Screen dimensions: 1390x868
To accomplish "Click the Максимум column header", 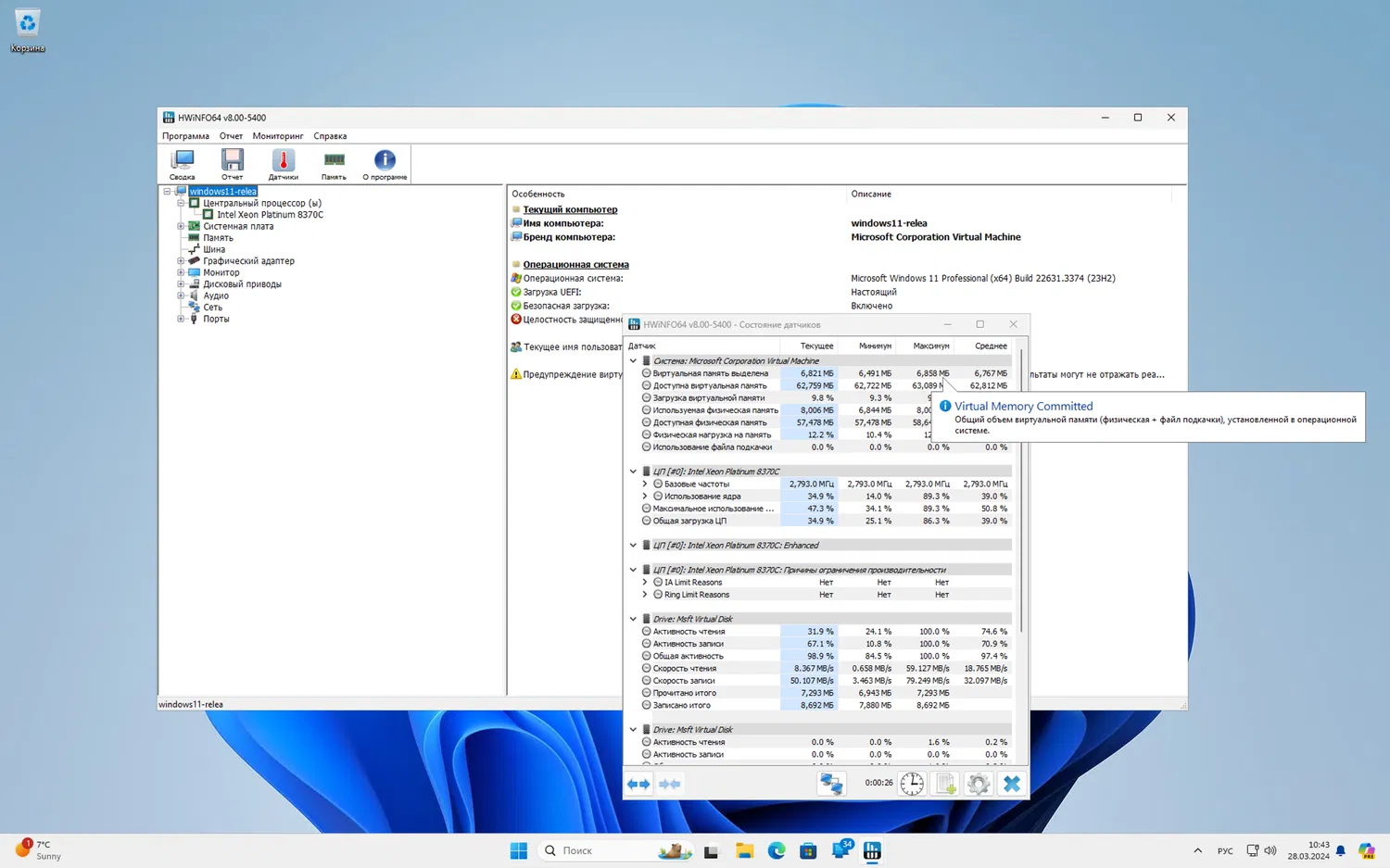I will (930, 346).
